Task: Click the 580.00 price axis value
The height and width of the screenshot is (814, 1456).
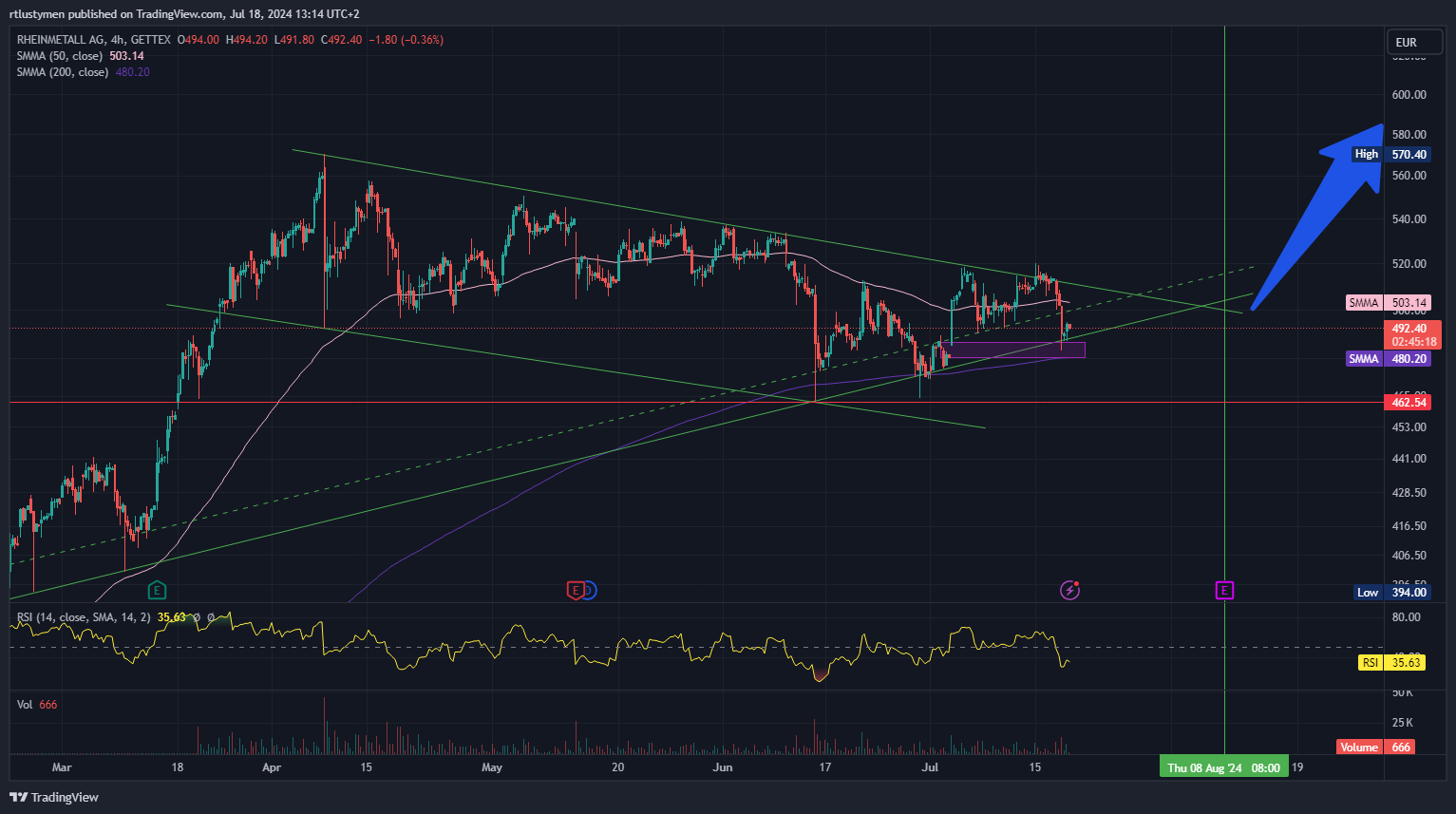Action: pyautogui.click(x=1409, y=135)
